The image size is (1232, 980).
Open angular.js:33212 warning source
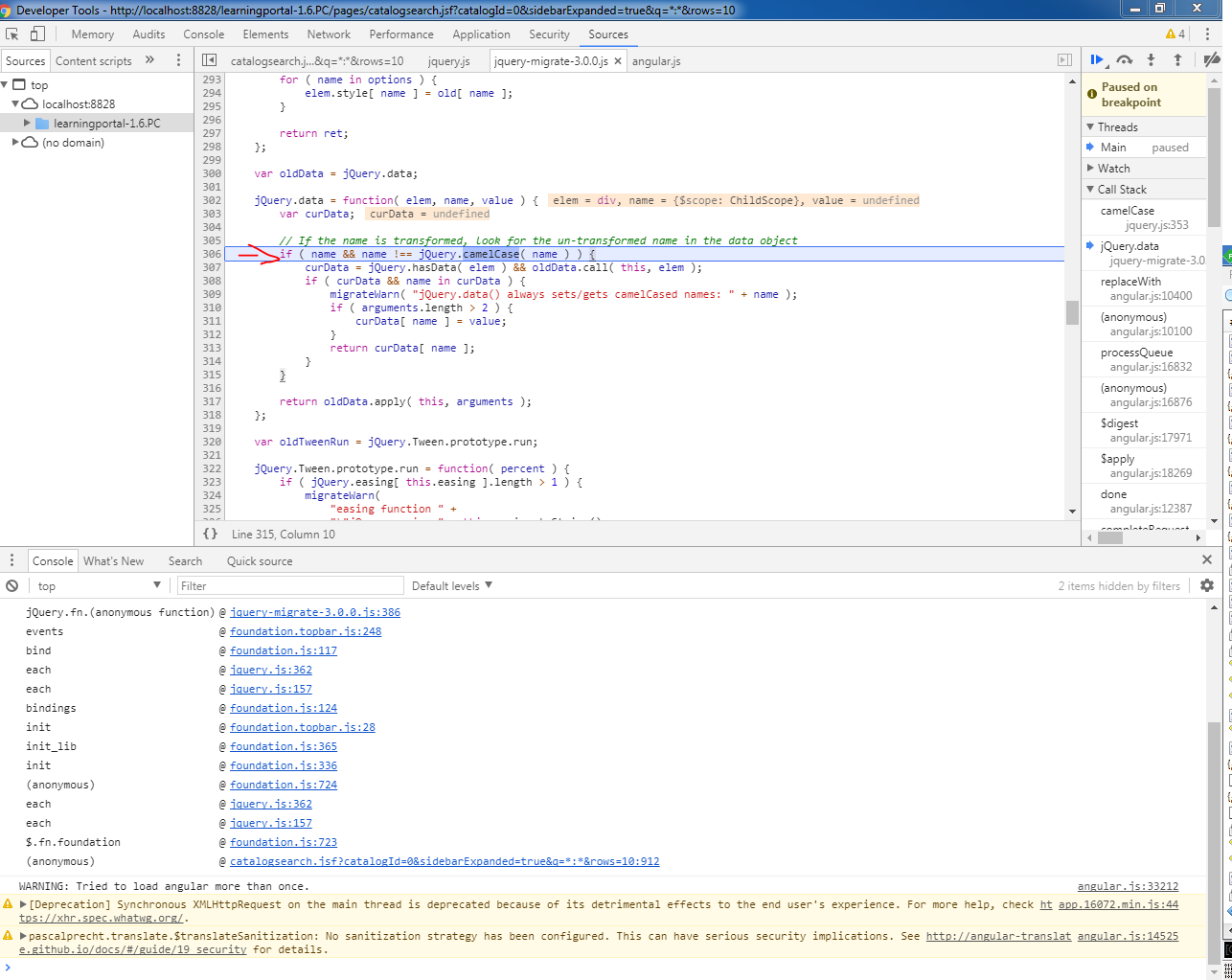click(x=1129, y=886)
